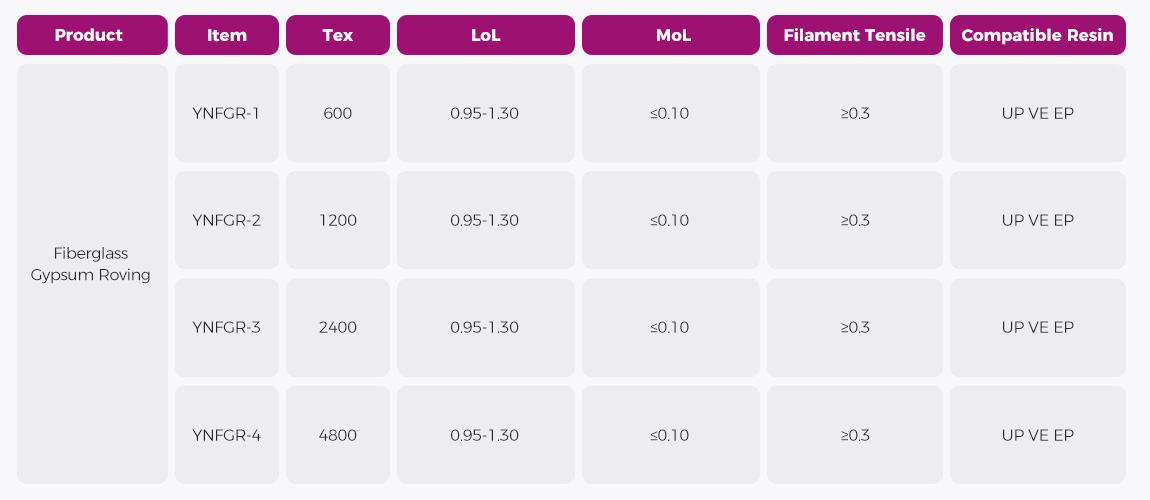Click the 600 Tex value cell
The height and width of the screenshot is (500, 1150).
tap(338, 113)
